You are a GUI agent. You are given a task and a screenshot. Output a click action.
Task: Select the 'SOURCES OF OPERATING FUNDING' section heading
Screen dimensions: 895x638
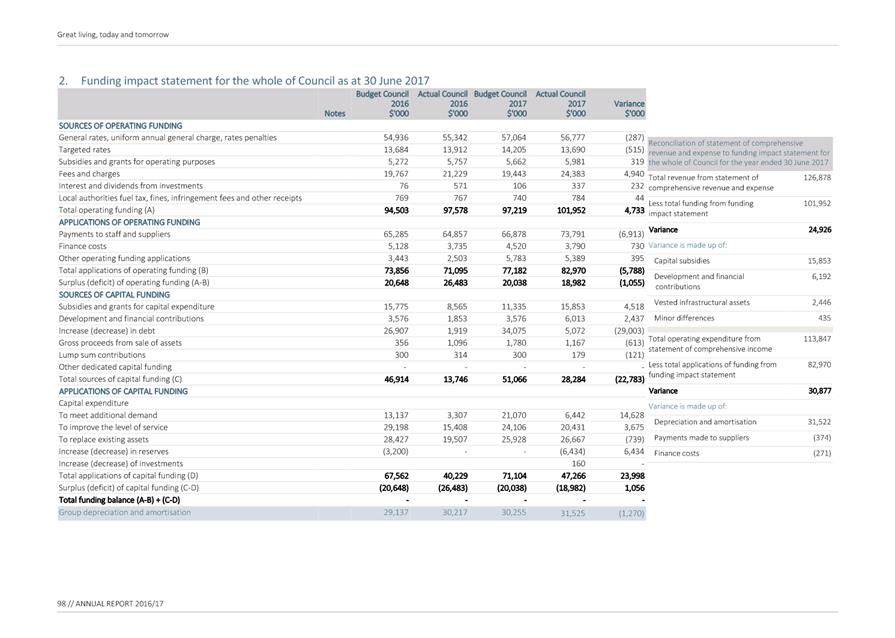[120, 126]
